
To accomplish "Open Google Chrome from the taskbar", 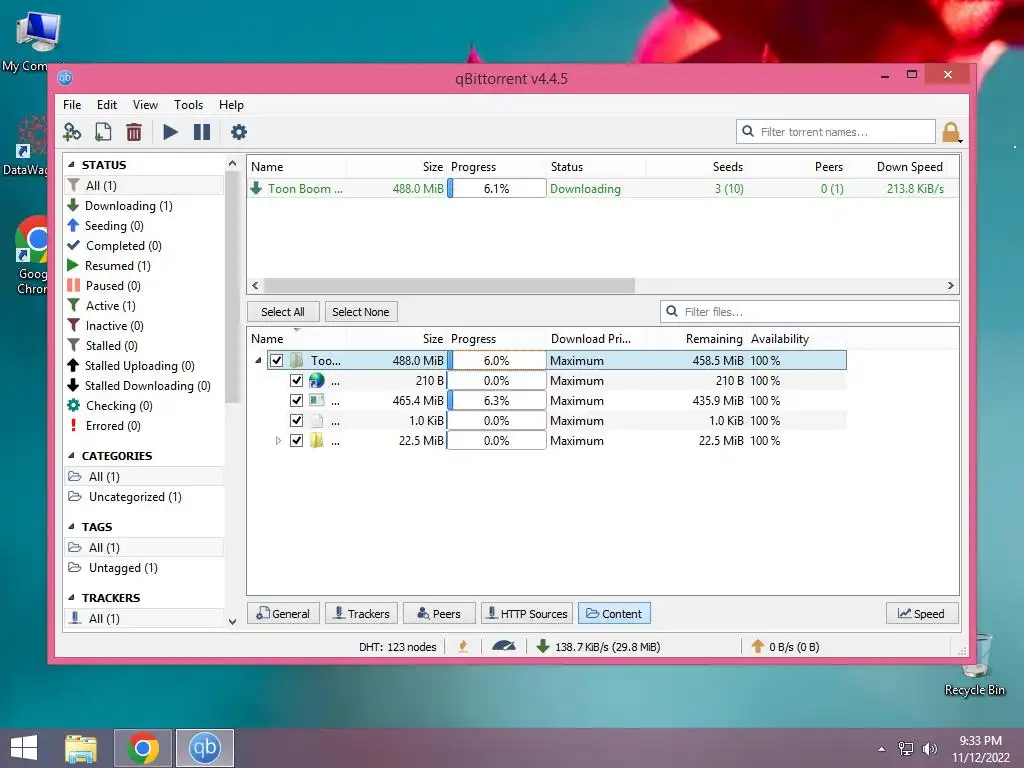I will coord(143,748).
